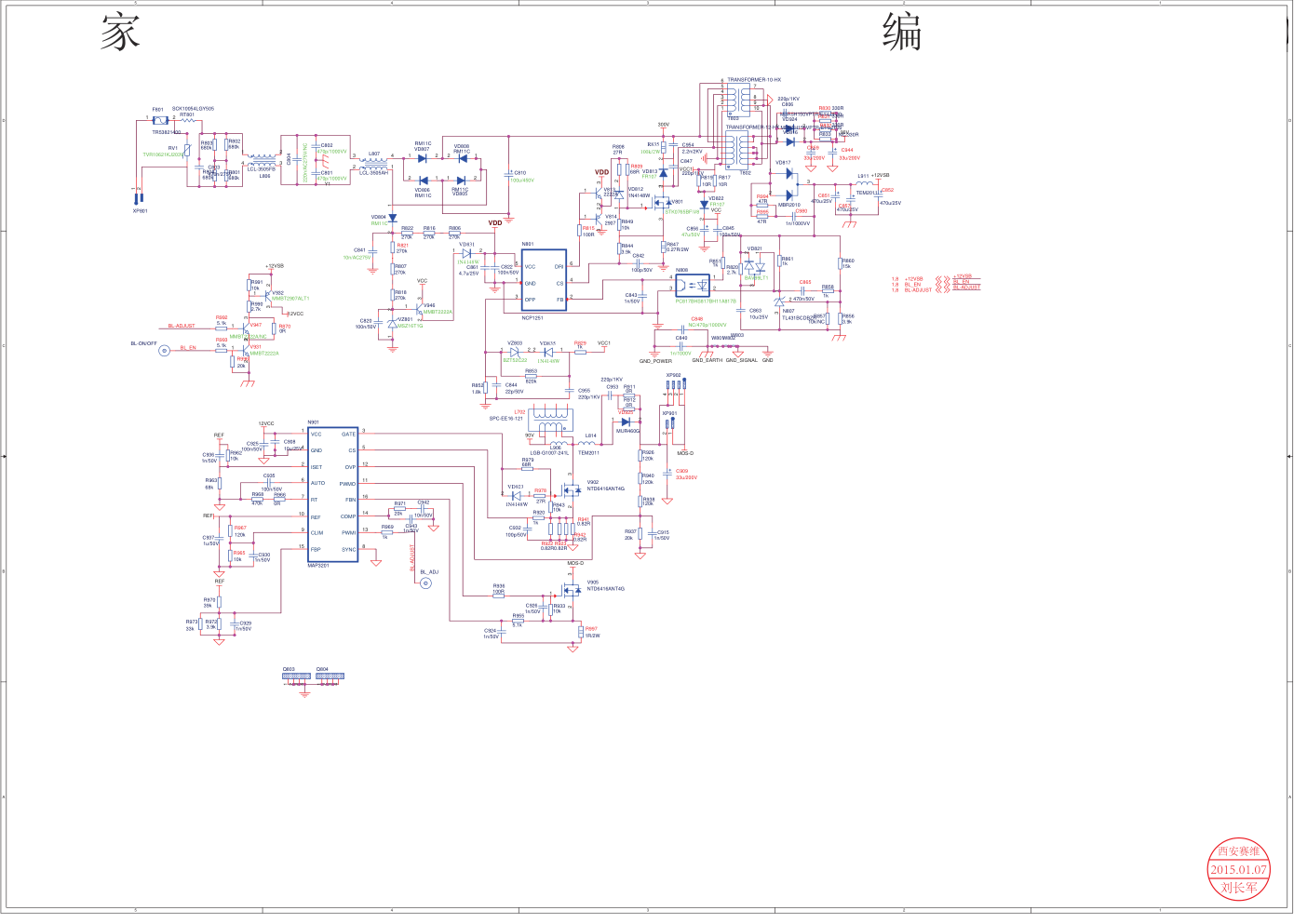
Task: Select the V905 MOSFET symbol
Action: click(x=571, y=590)
